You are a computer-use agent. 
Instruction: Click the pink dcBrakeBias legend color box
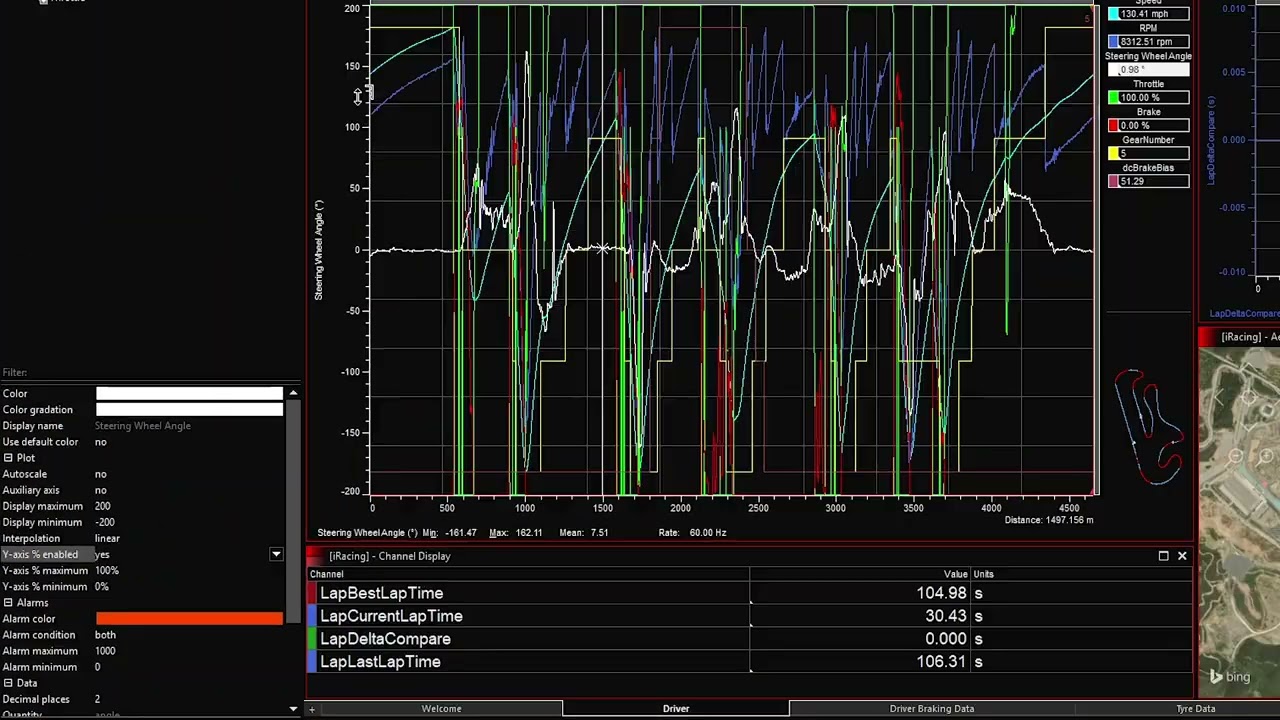(1113, 181)
